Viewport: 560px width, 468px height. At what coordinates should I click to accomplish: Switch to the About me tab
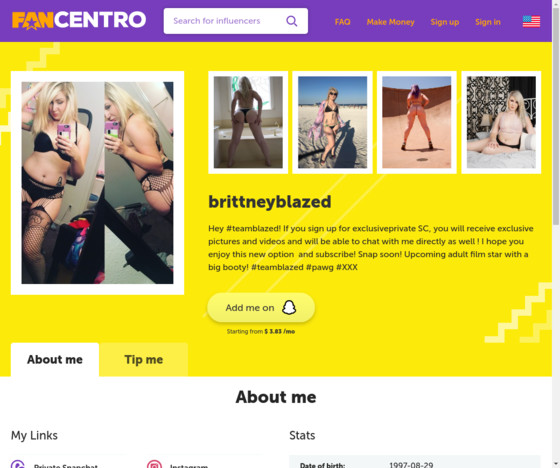click(x=55, y=359)
